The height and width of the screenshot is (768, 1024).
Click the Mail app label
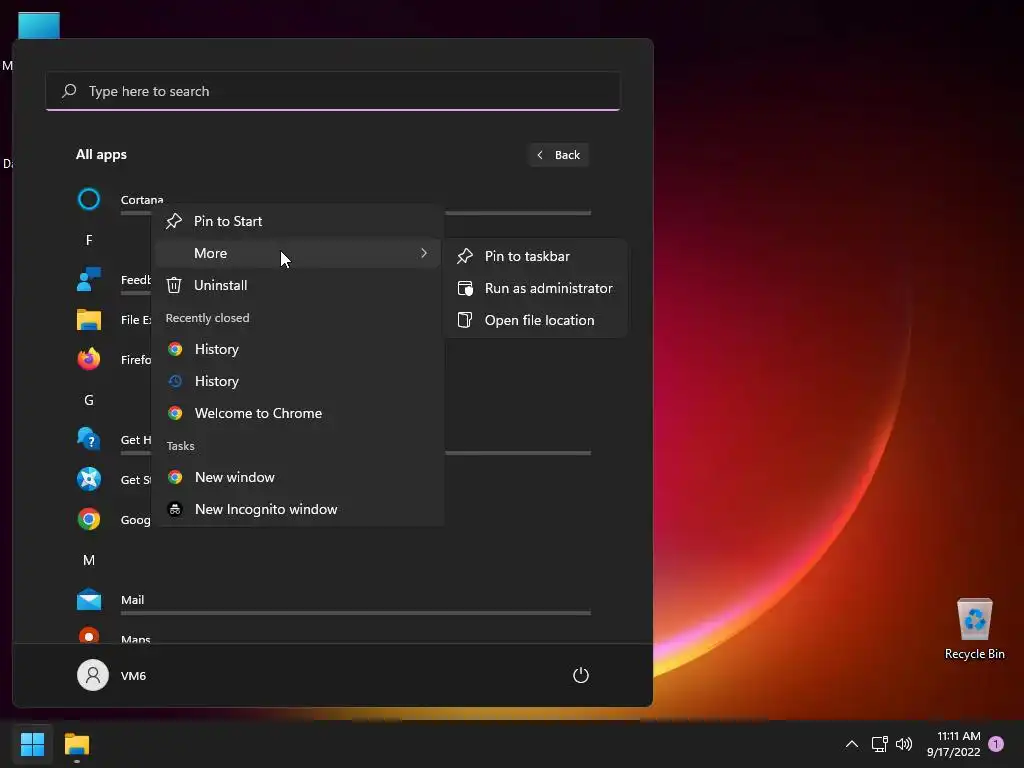(133, 600)
